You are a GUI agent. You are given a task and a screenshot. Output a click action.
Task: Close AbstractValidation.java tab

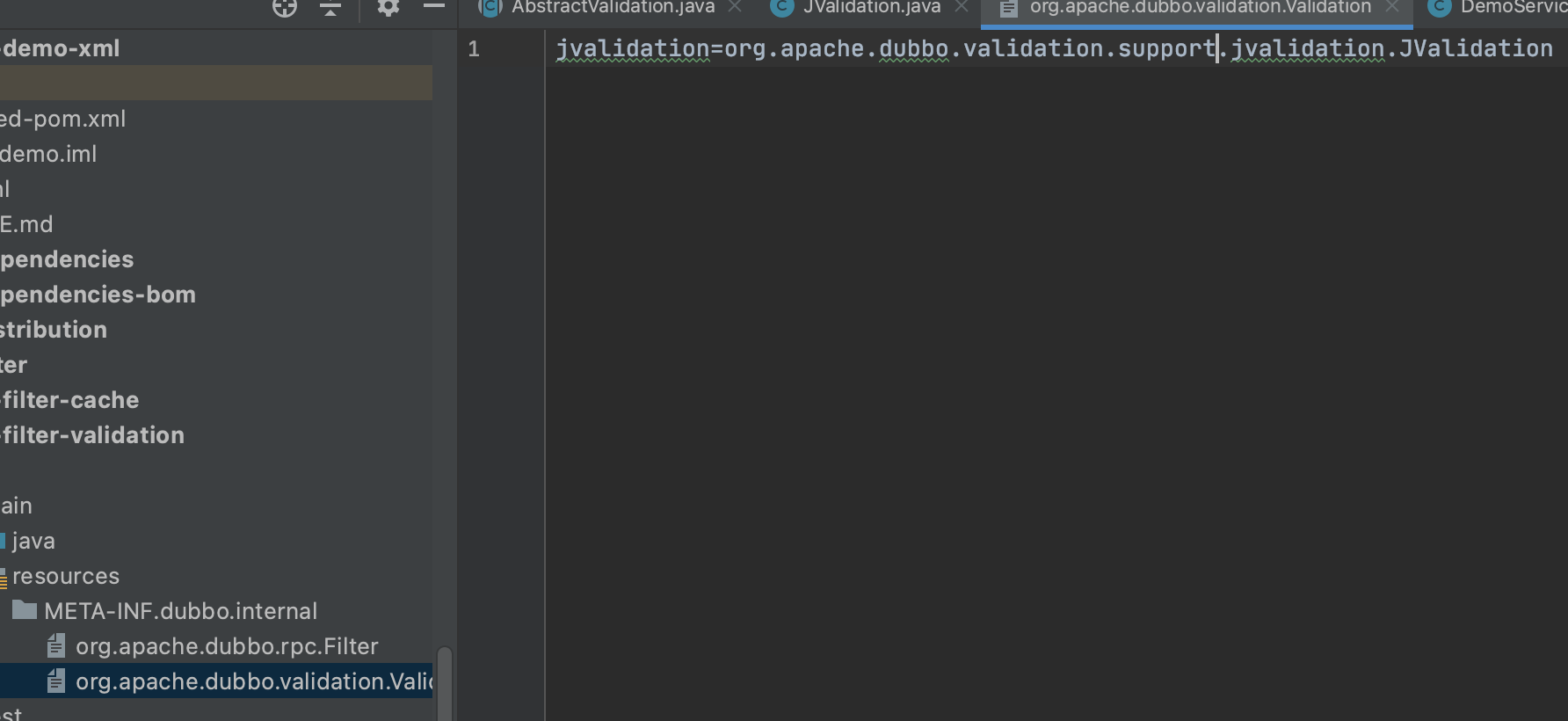[735, 7]
